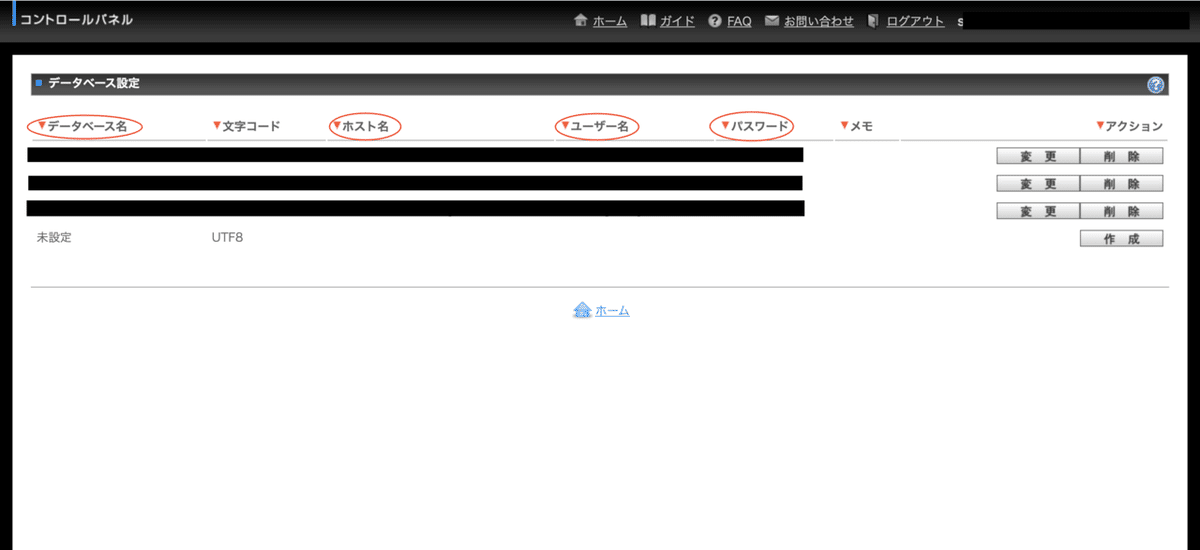Screen dimensions: 1200x550
Task: Click the FAQ question mark icon
Action: tap(715, 20)
